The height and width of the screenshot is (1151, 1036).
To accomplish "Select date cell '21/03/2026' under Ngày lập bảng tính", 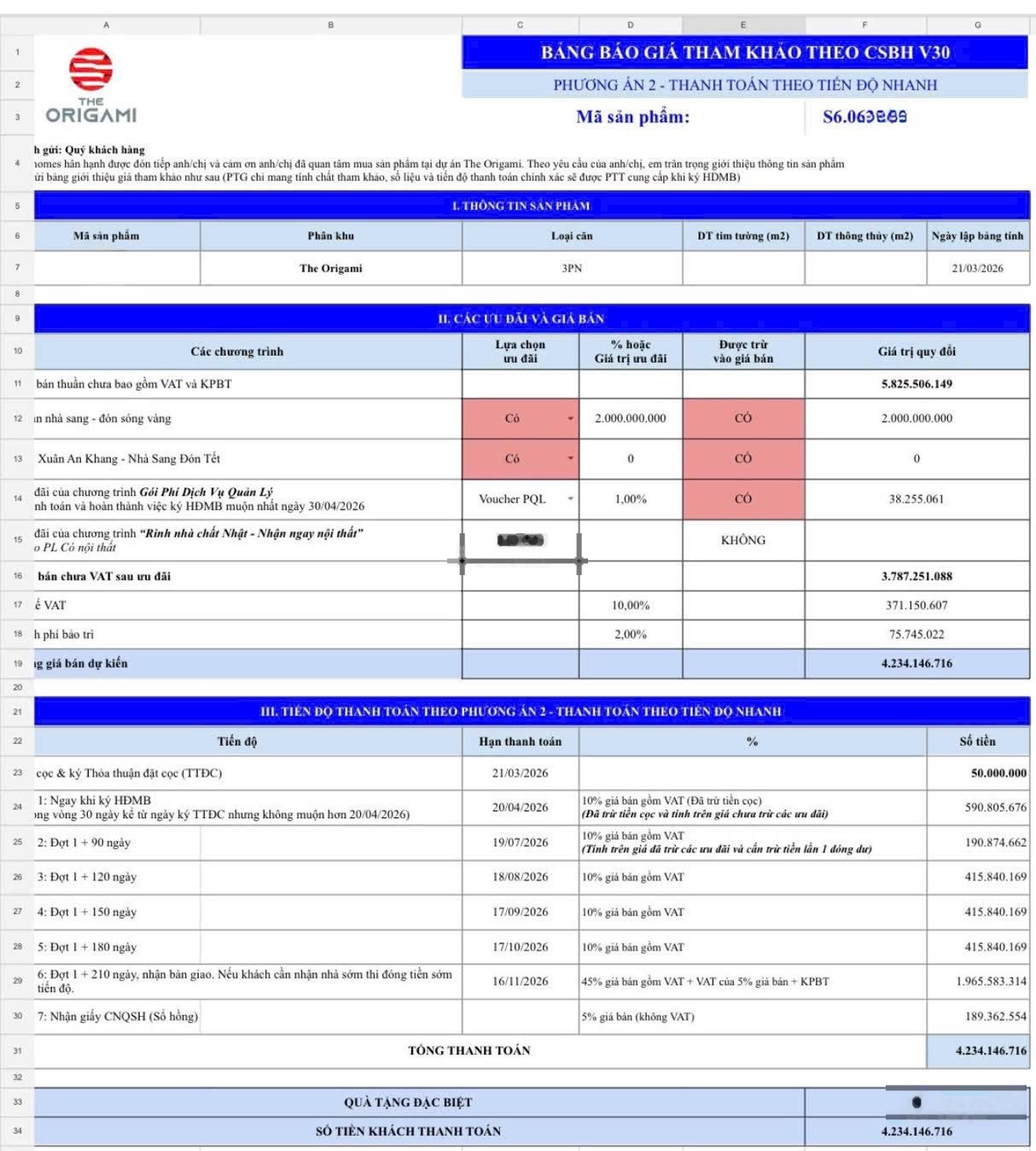I will [x=978, y=268].
